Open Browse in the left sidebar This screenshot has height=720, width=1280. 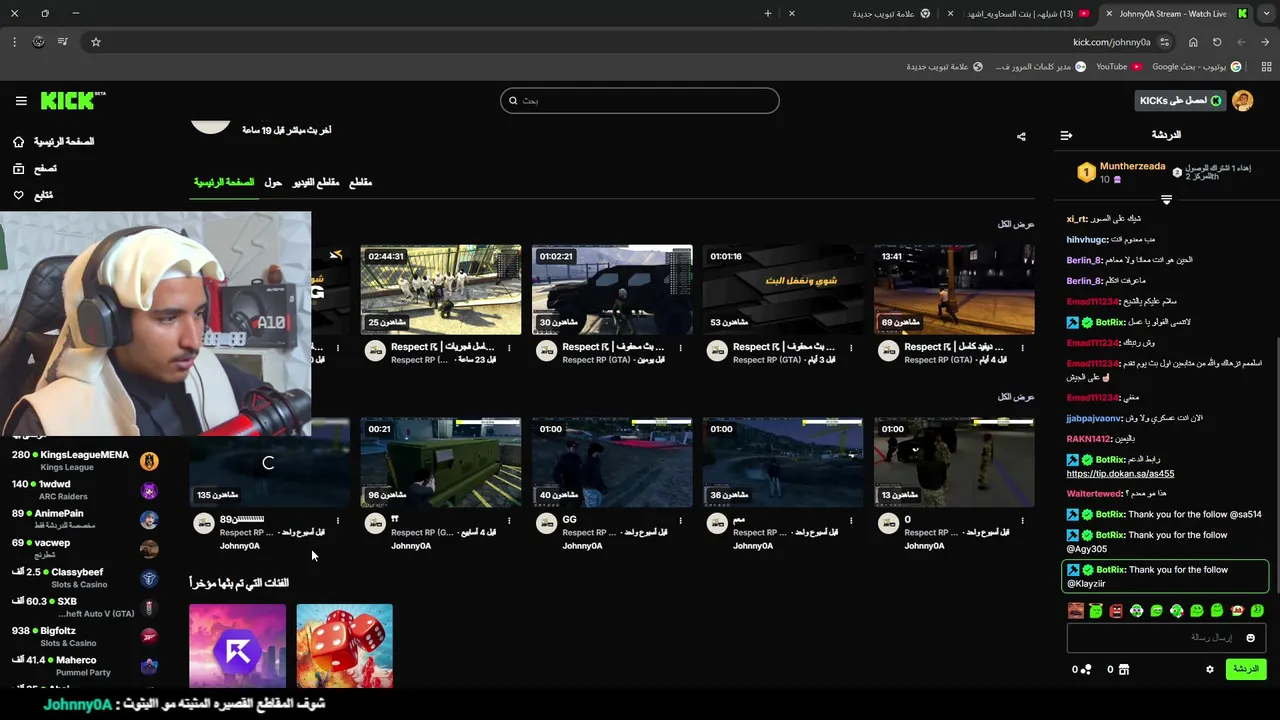coord(35,169)
